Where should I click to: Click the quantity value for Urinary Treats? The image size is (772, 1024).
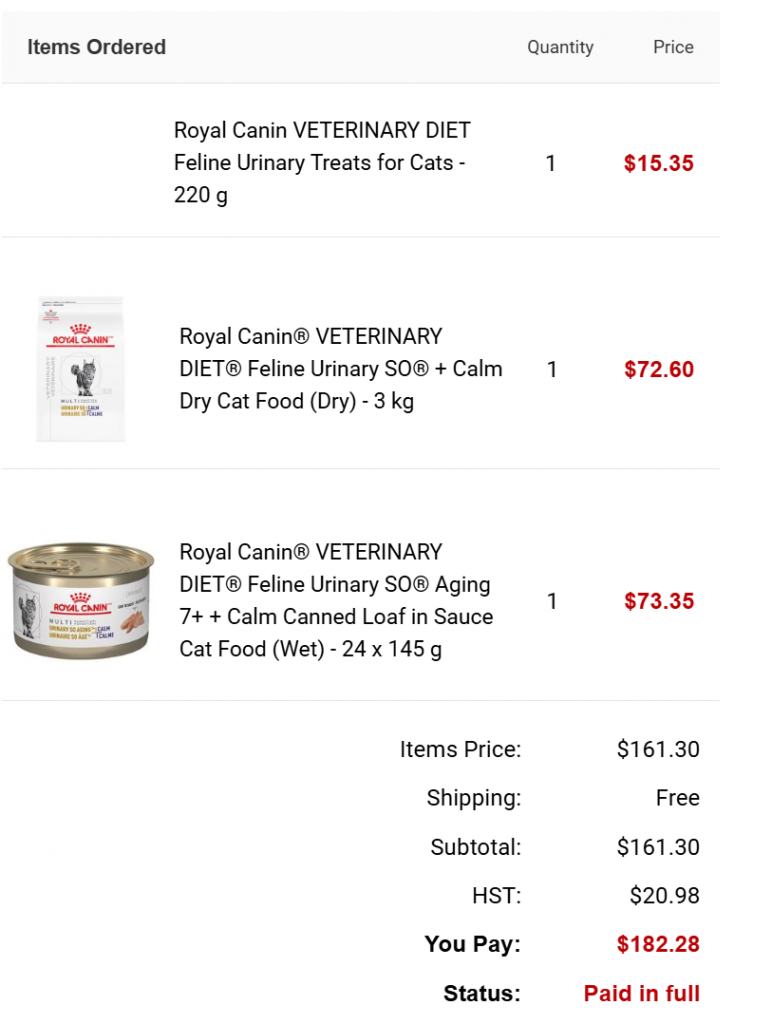click(x=551, y=164)
